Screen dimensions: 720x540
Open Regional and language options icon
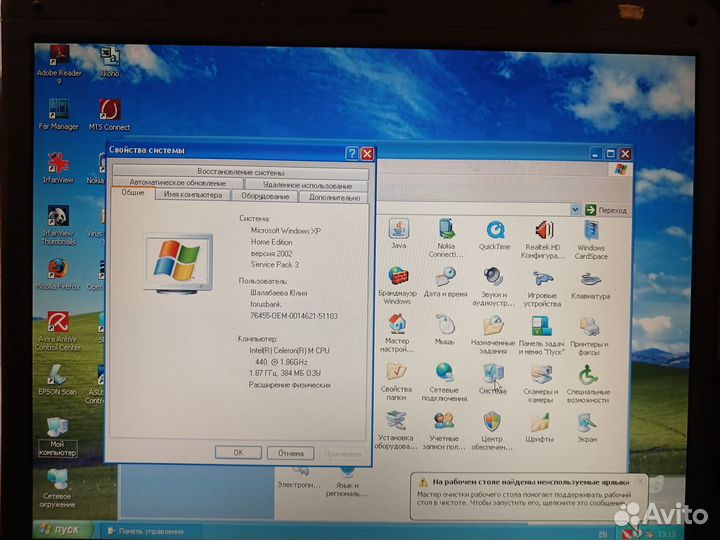pos(347,482)
